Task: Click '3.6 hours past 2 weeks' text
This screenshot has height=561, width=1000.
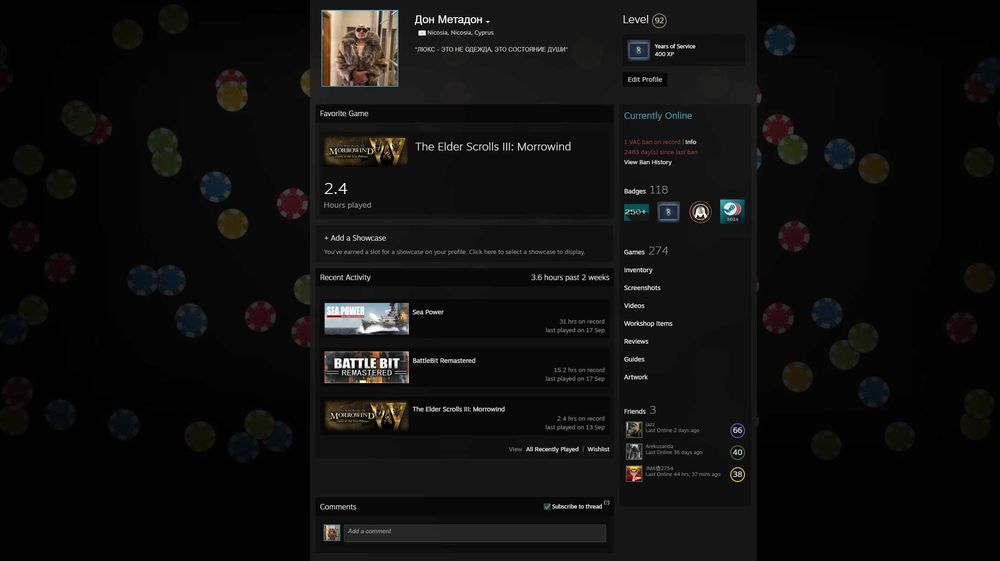Action: click(x=570, y=277)
